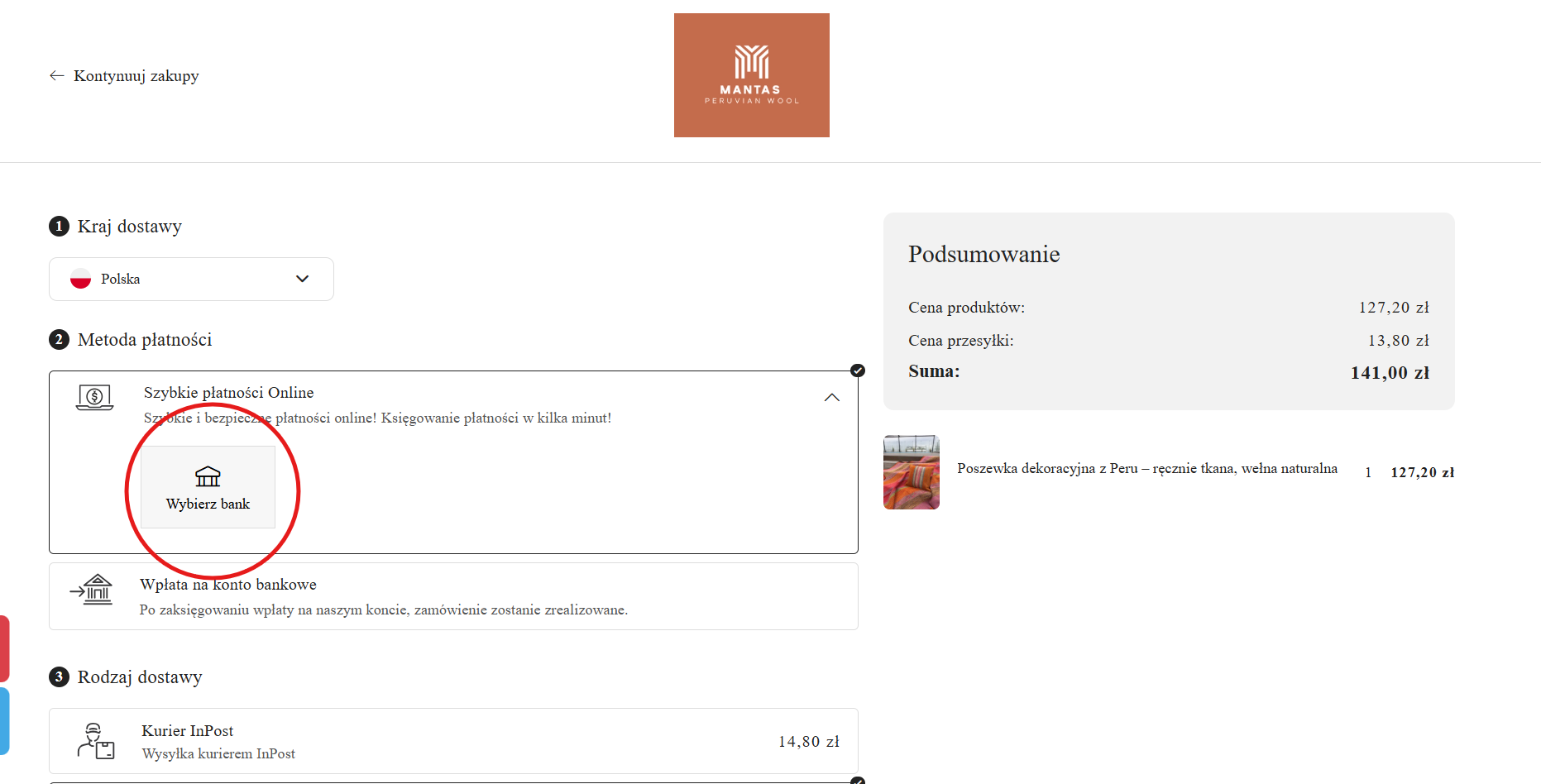The width and height of the screenshot is (1541, 784).
Task: Click the bank transfer arrow icon
Action: 92,590
